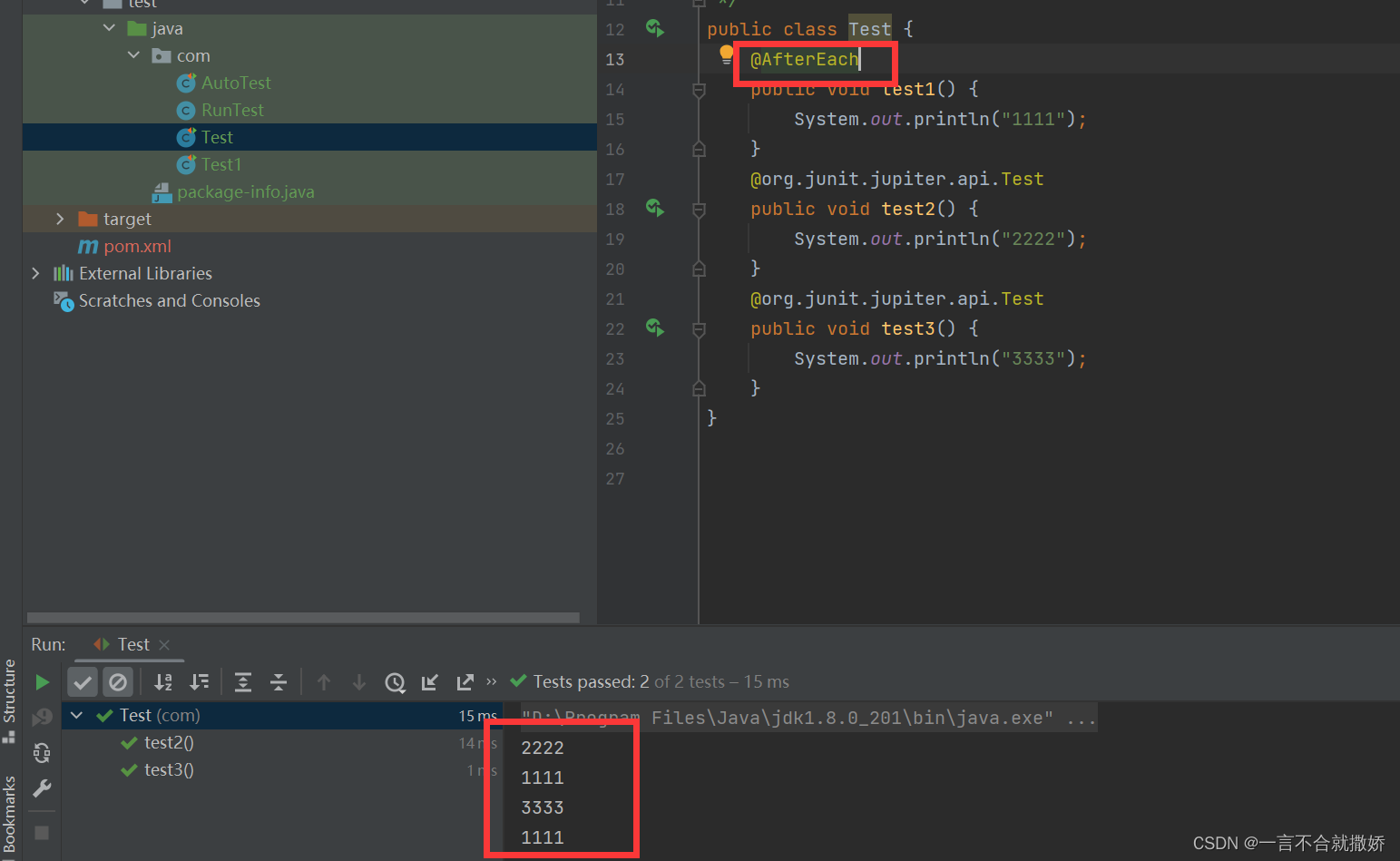This screenshot has width=1400, height=861.
Task: Open AutoTest class file
Action: coord(236,83)
